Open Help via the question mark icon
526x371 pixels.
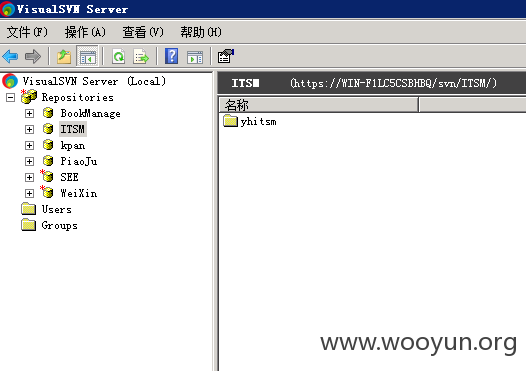[171, 56]
